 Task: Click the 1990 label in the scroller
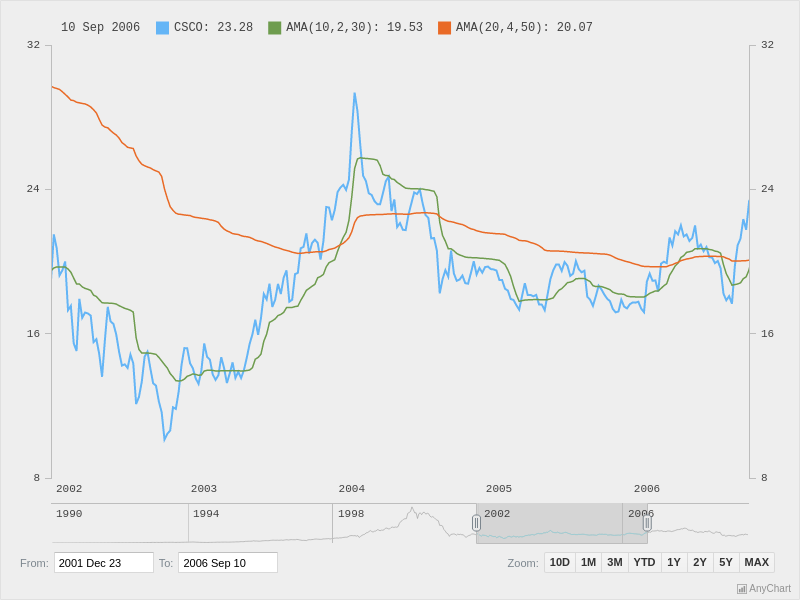point(69,514)
